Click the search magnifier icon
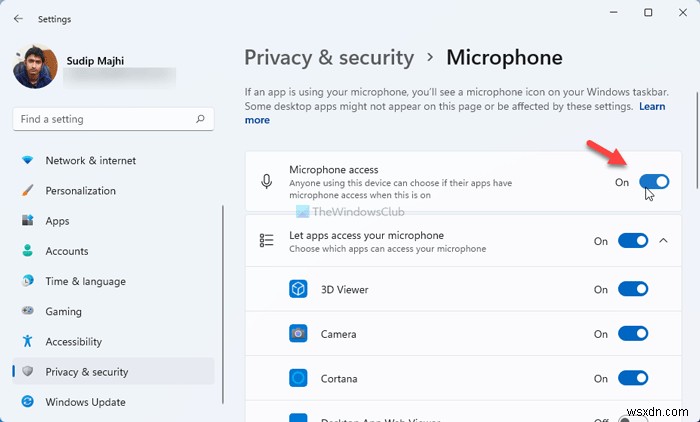The image size is (700, 422). click(x=200, y=119)
